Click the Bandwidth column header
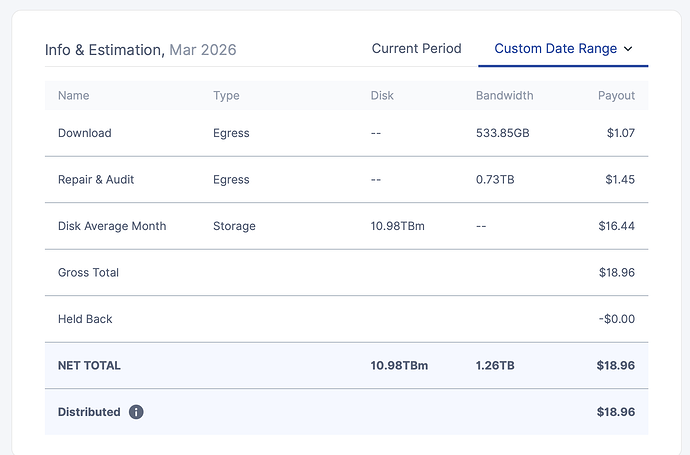The image size is (690, 455). pyautogui.click(x=504, y=96)
